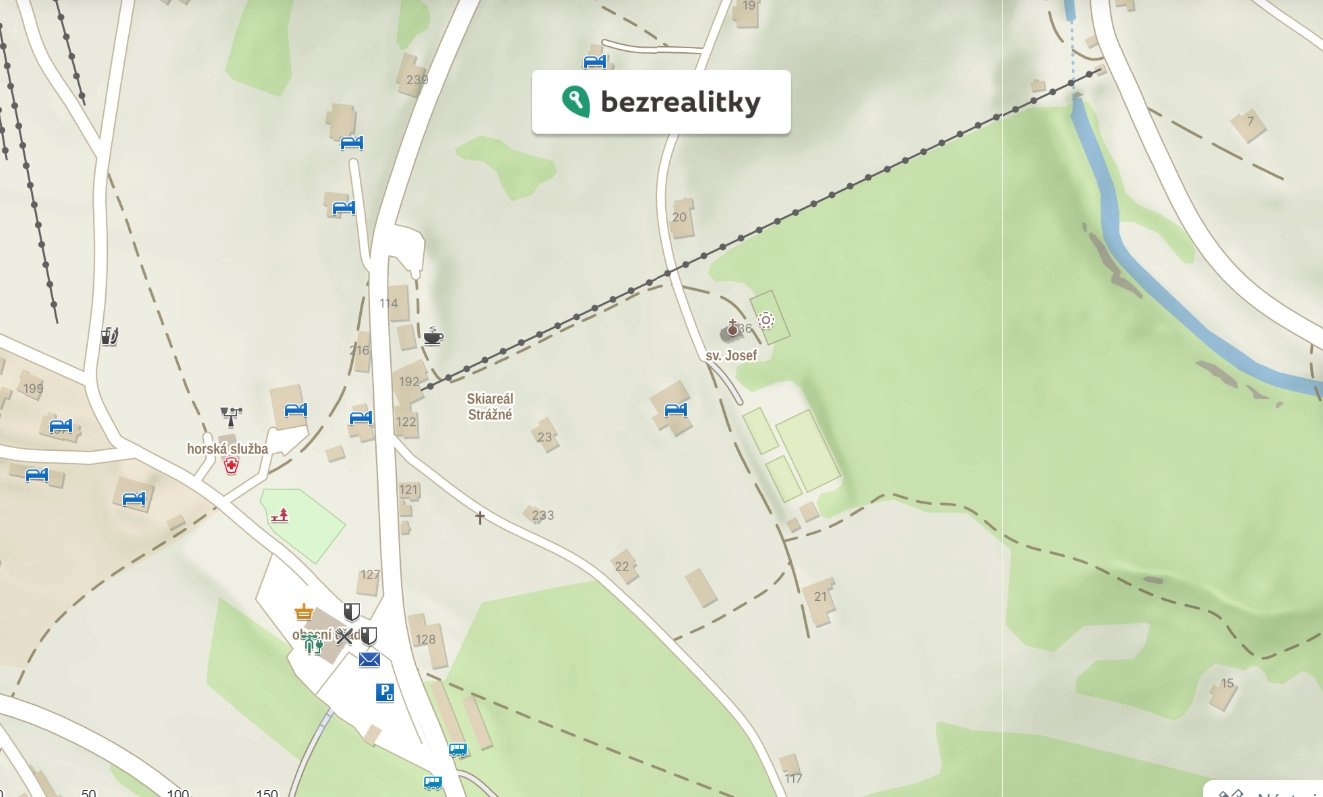The image size is (1323, 797).
Task: Open the bezrealitky logo link
Action: click(x=661, y=102)
